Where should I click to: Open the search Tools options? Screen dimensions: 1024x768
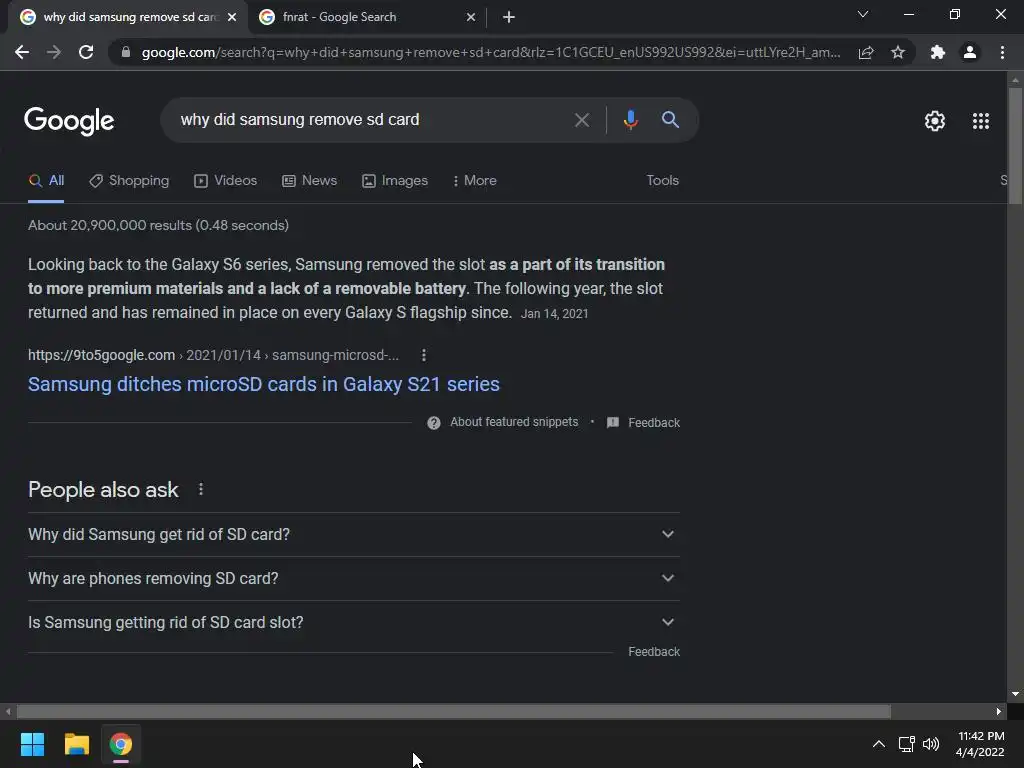(662, 180)
